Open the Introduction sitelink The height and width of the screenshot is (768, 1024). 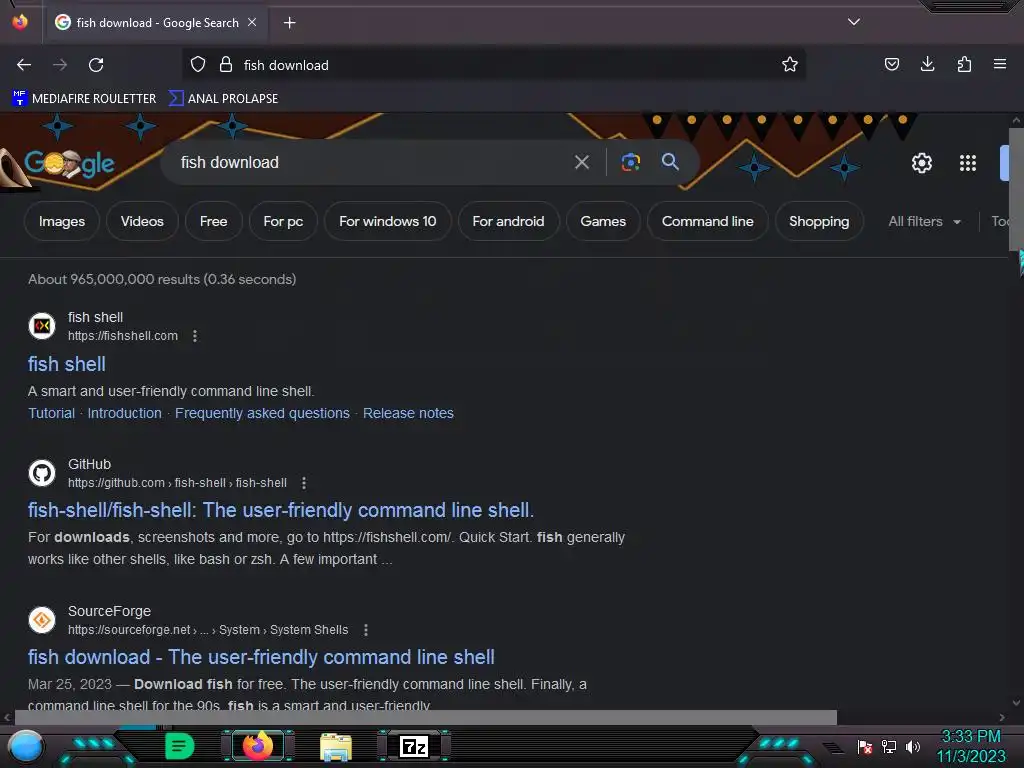pyautogui.click(x=125, y=413)
